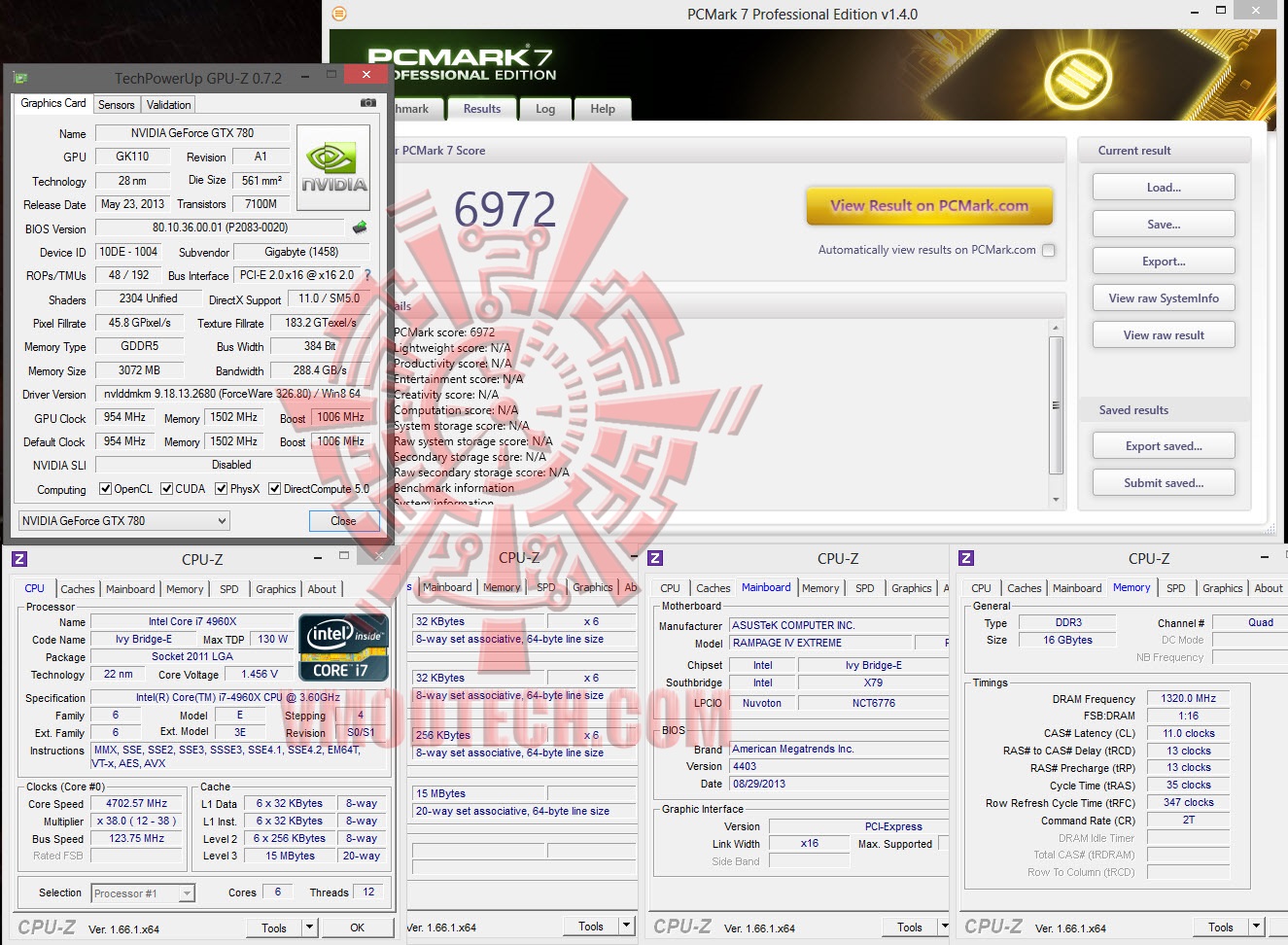The width and height of the screenshot is (1288, 945).
Task: Expand Tools arrow in CPU-Z Memory window
Action: pos(1257,927)
